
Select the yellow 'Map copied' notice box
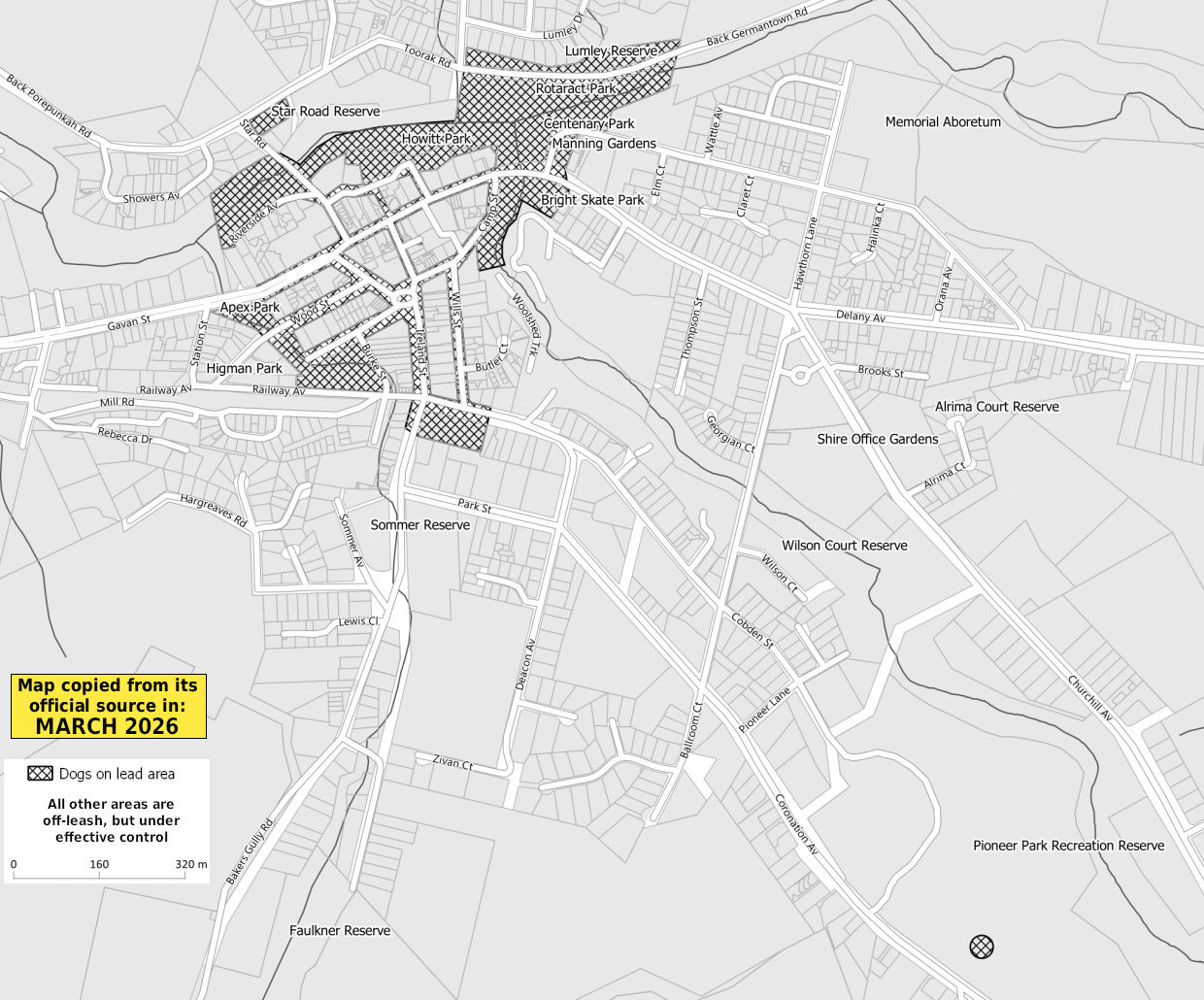[x=108, y=706]
